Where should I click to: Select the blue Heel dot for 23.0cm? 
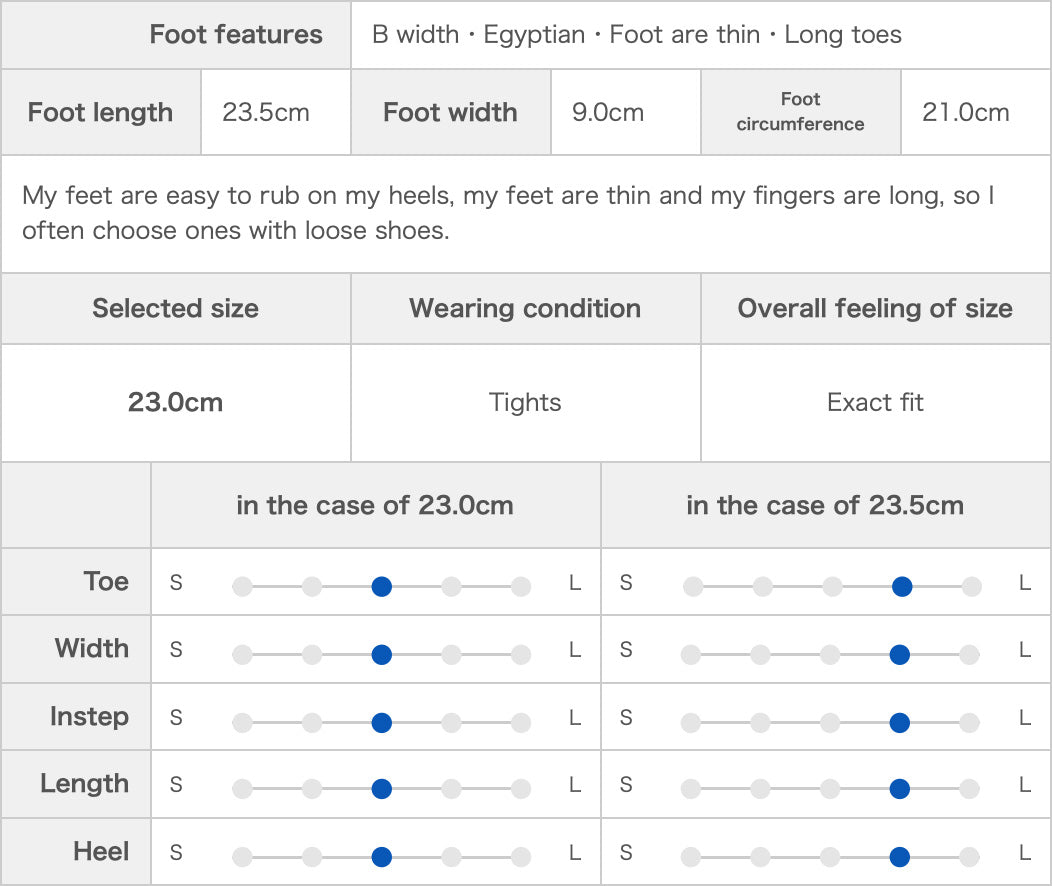click(381, 856)
